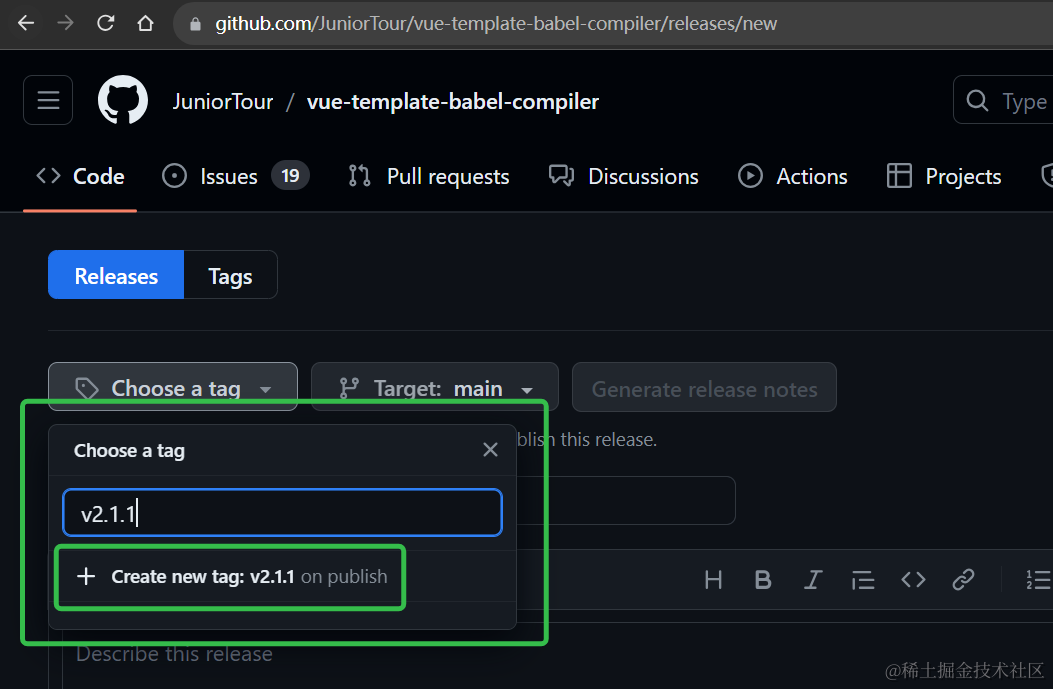Click the tag name input field
Image resolution: width=1053 pixels, height=689 pixels.
(x=282, y=514)
